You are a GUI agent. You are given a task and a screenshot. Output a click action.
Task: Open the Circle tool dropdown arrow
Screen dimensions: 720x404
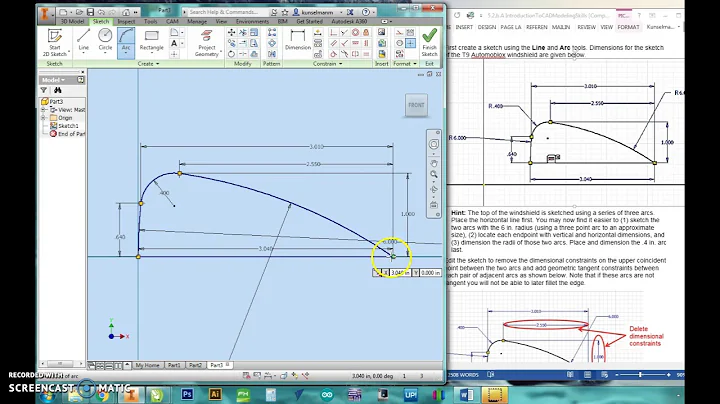pyautogui.click(x=105, y=53)
